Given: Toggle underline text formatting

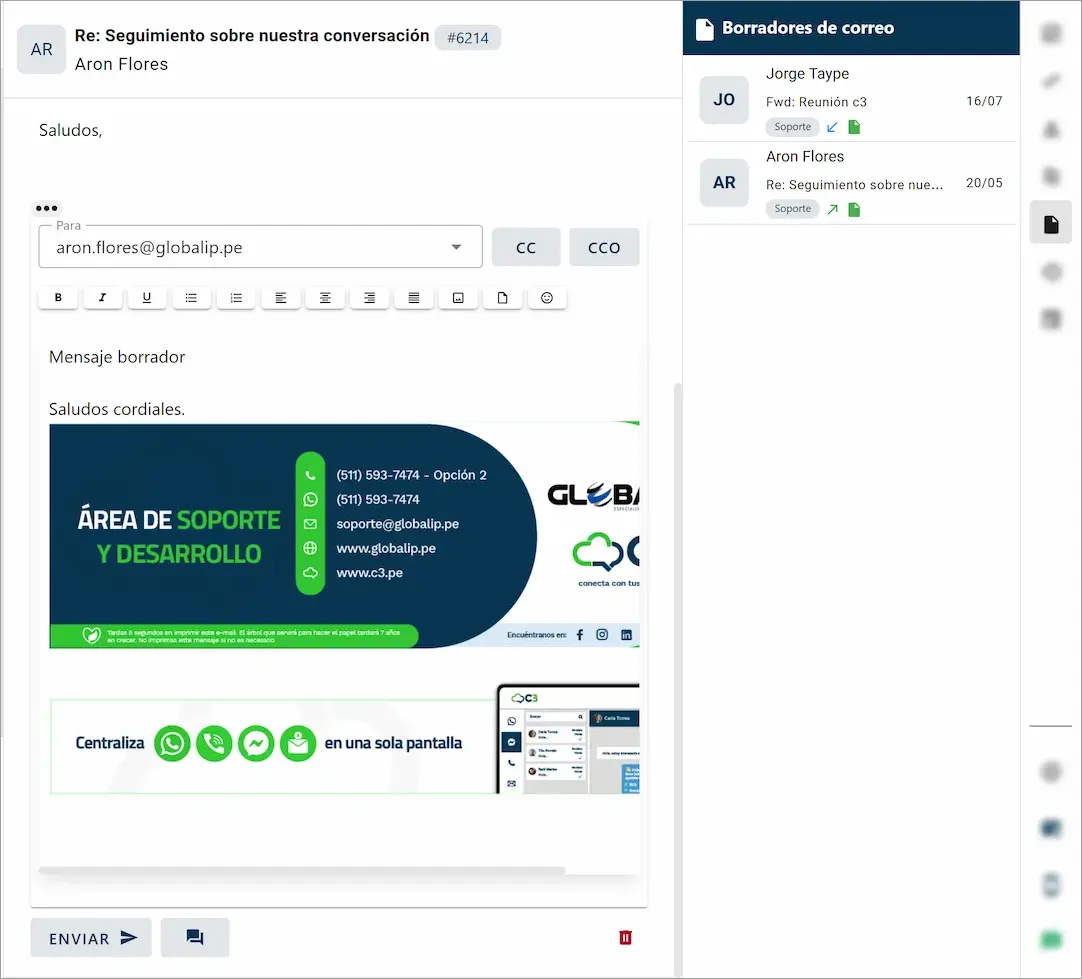Looking at the screenshot, I should click(147, 298).
